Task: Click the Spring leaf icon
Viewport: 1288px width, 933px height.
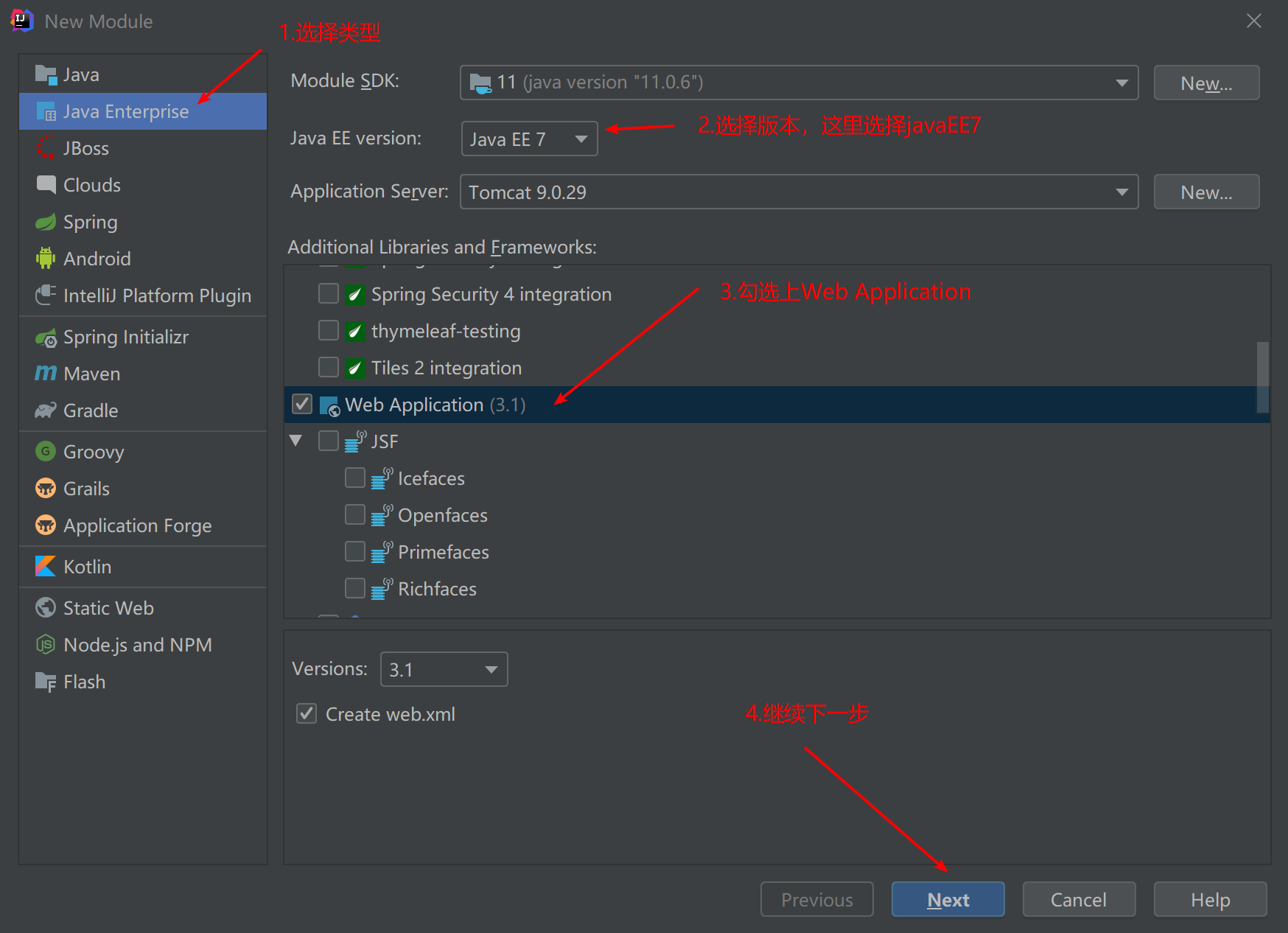Action: [x=46, y=222]
